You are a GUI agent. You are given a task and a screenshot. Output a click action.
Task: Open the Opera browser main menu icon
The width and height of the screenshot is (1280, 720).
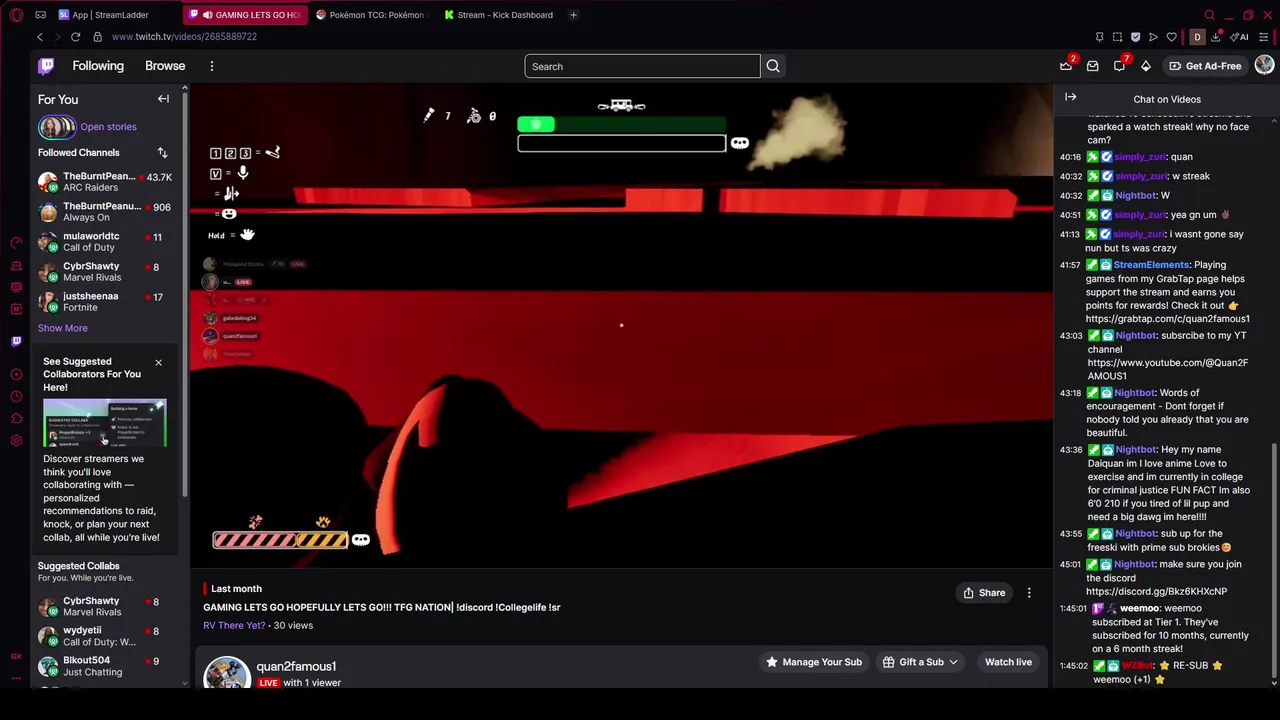coord(16,15)
